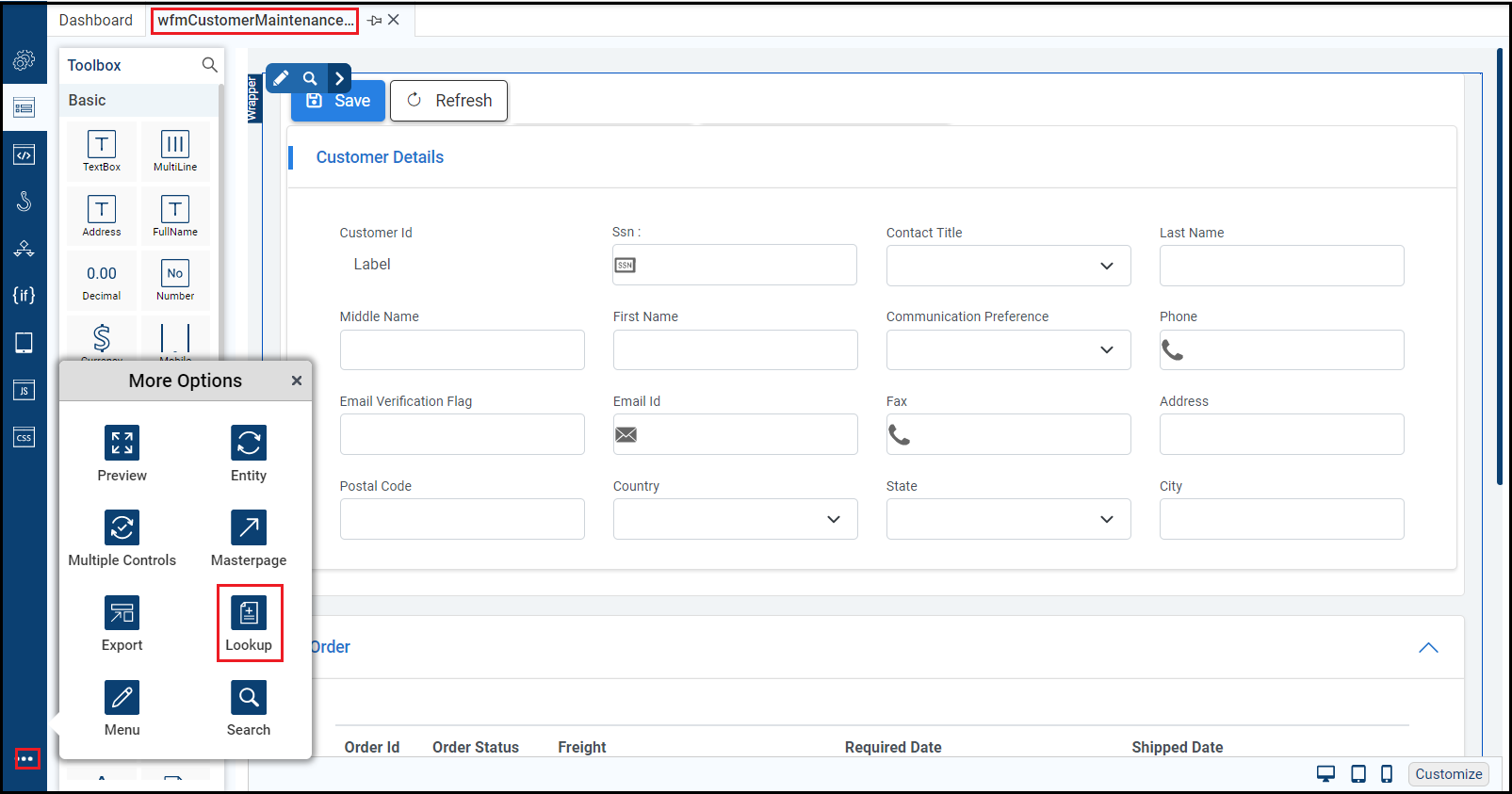Select the wfmCustomerMaintenance tab
This screenshot has height=794, width=1512.
[x=254, y=20]
